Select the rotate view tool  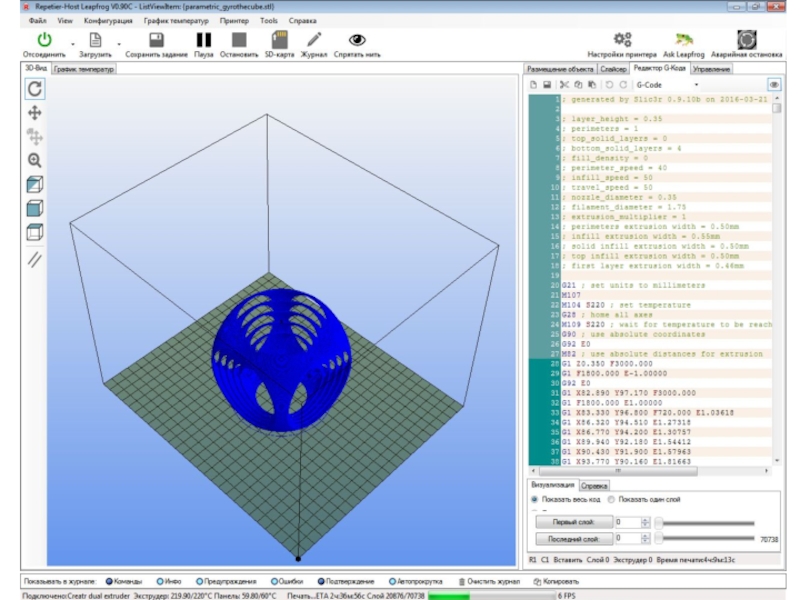tap(35, 89)
